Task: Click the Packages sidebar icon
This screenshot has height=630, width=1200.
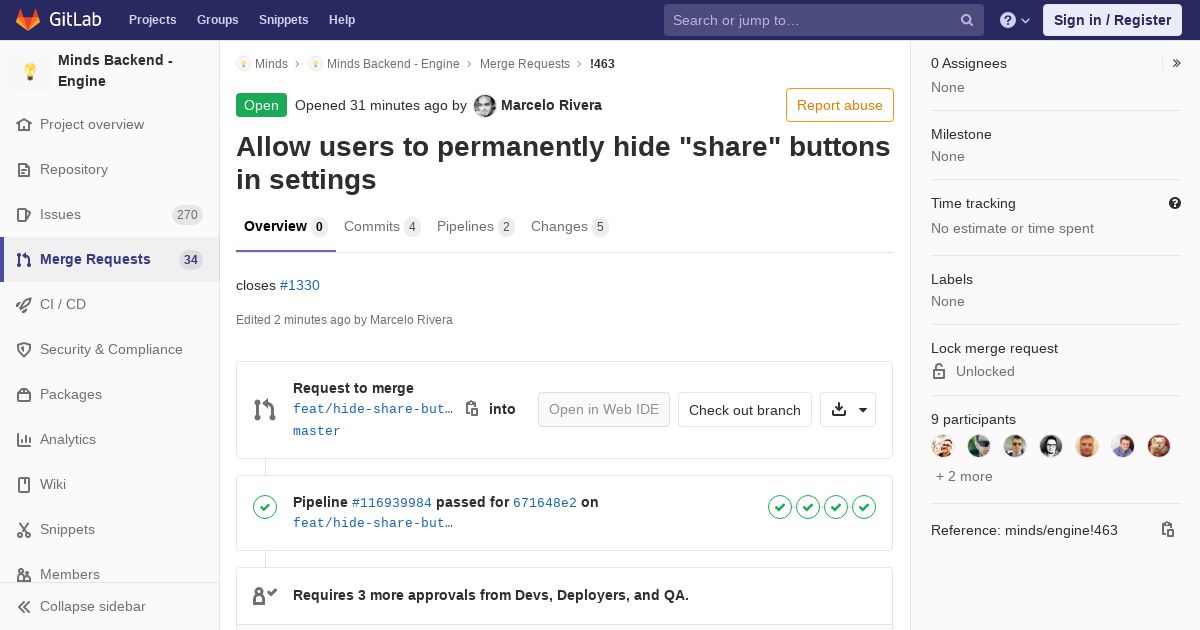Action: click(x=24, y=395)
